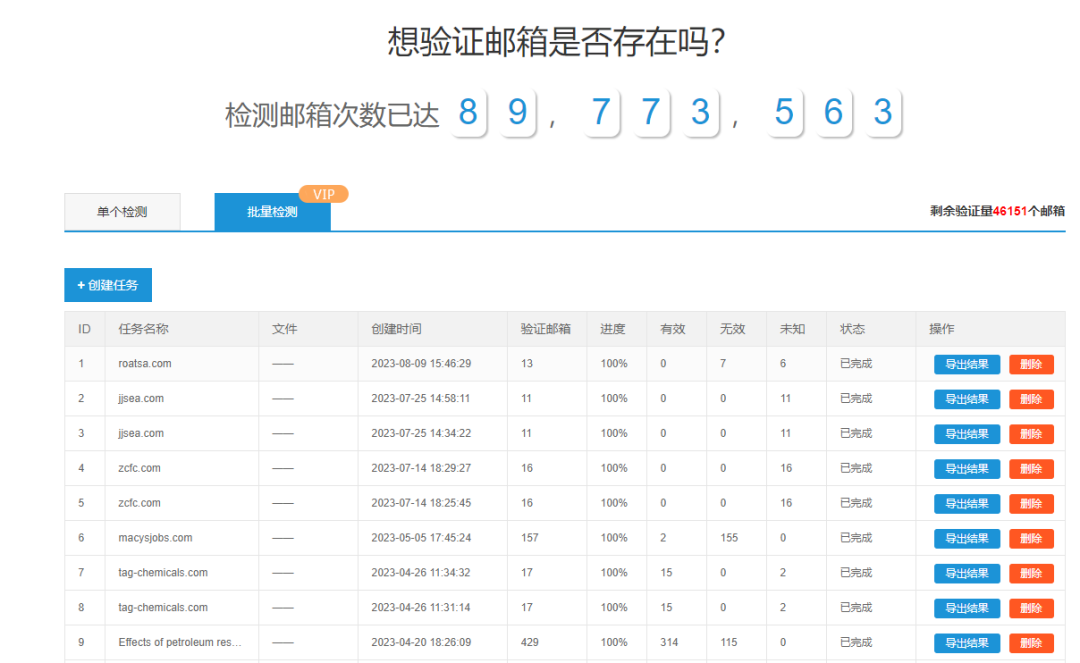This screenshot has width=1080, height=663.
Task: Export macysjobs.com verification results
Action: pos(966,538)
